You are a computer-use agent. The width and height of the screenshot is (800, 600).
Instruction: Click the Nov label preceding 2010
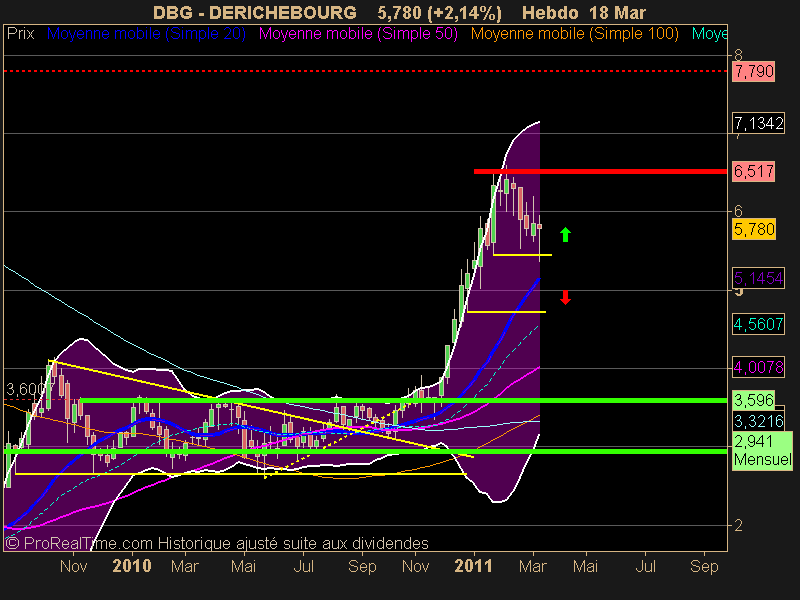click(x=73, y=566)
